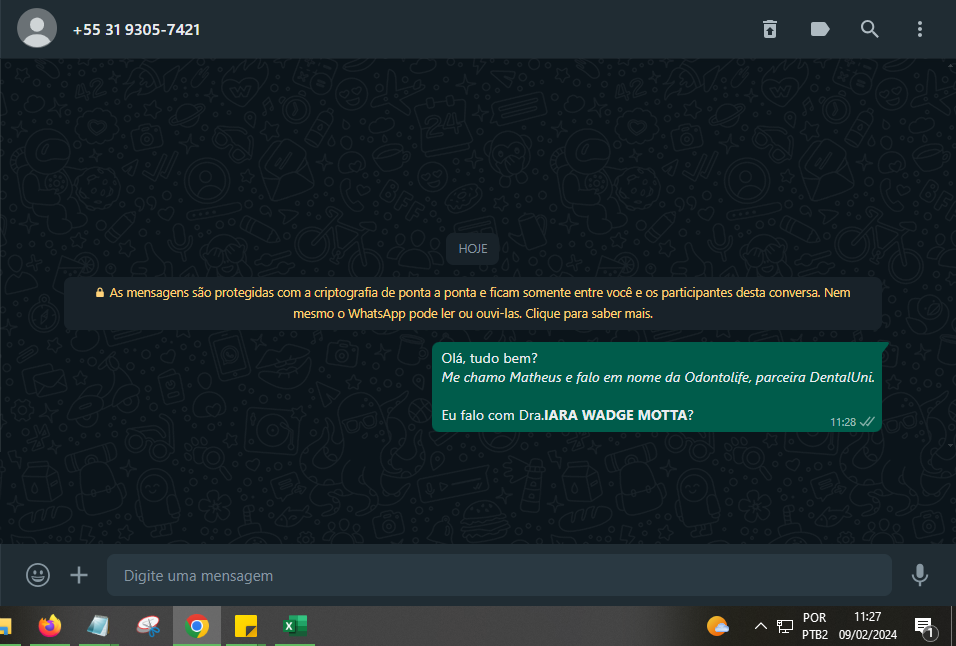
Task: Click the network display tray icon
Action: (785, 626)
